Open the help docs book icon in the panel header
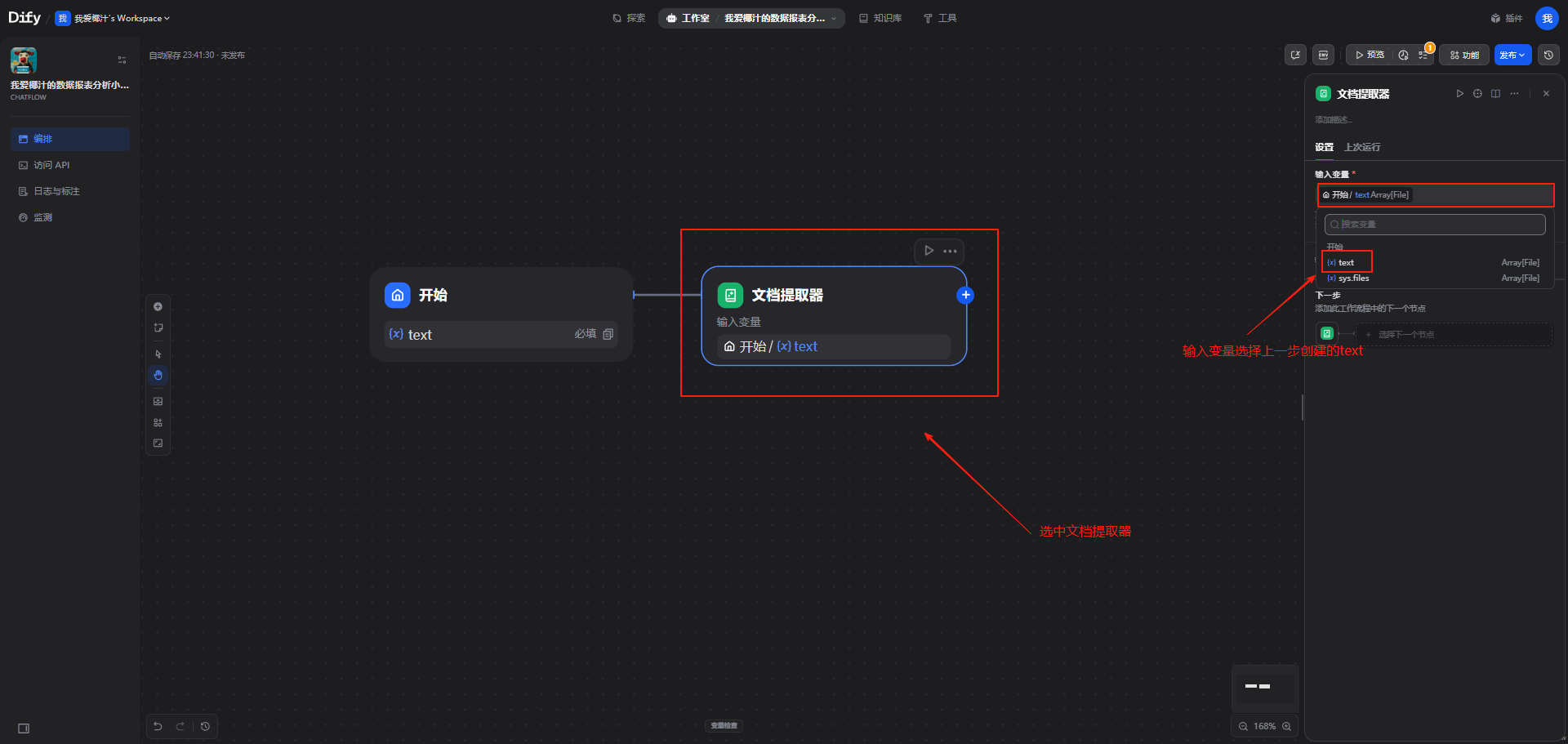1568x744 pixels. coord(1495,93)
